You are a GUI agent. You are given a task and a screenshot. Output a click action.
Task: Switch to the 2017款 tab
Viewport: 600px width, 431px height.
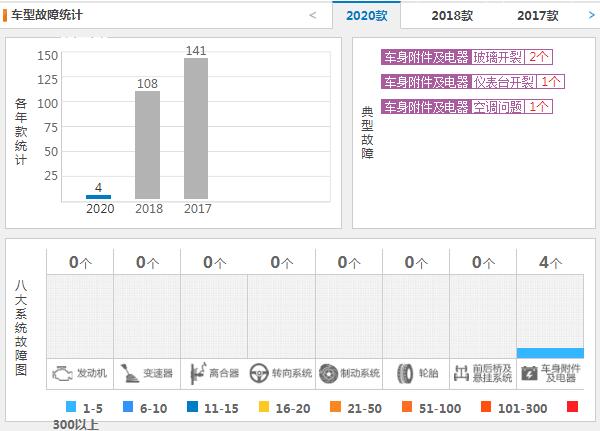point(538,16)
